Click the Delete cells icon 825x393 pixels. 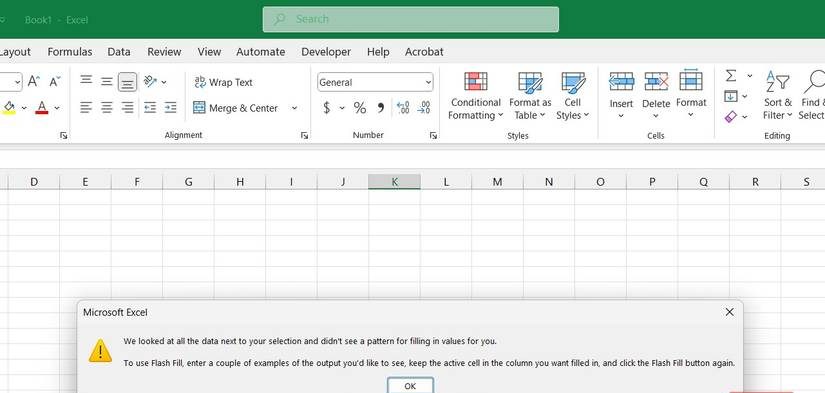pos(656,82)
